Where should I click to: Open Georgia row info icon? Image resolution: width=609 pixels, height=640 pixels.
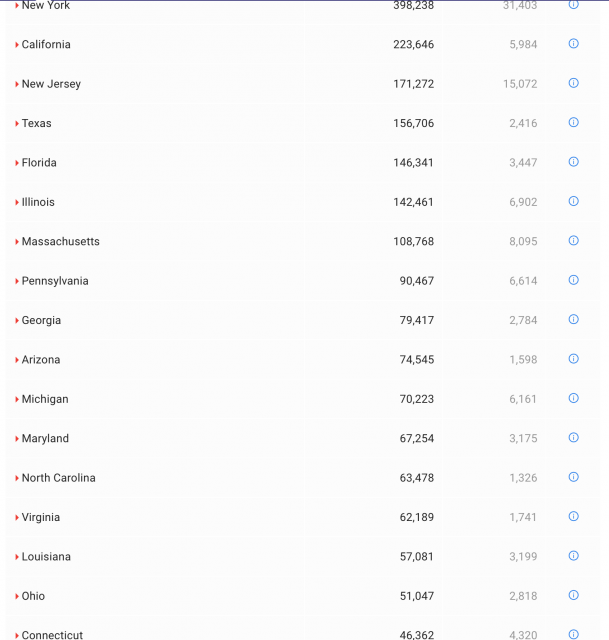coord(573,320)
